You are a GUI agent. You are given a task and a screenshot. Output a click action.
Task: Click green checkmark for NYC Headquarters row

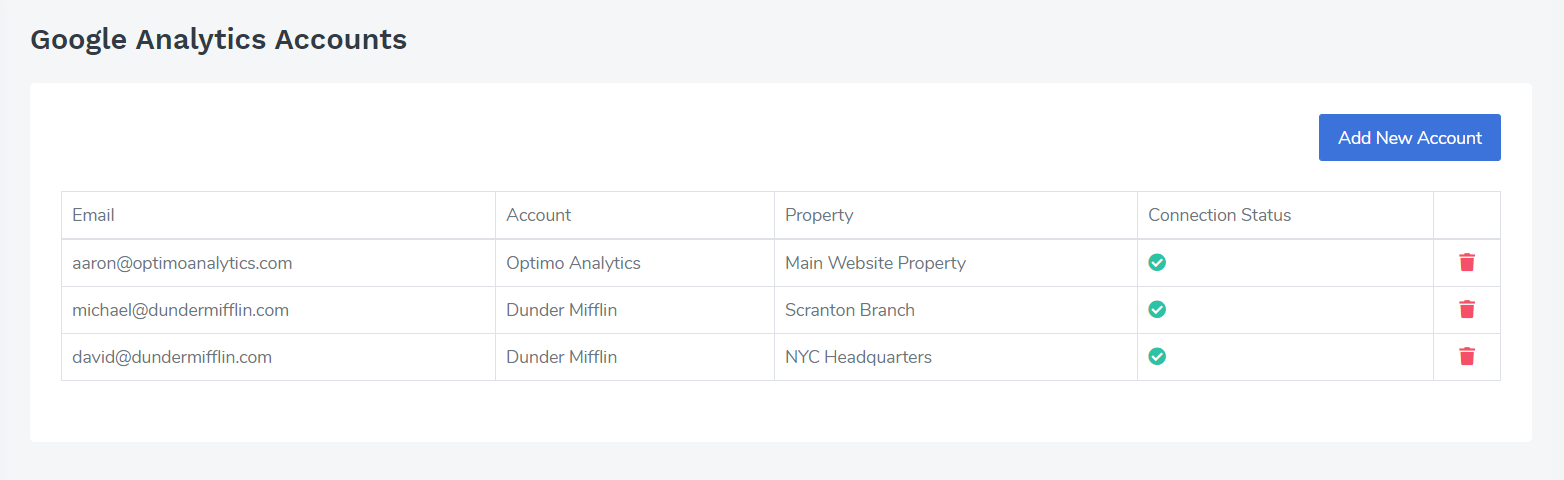[1157, 357]
